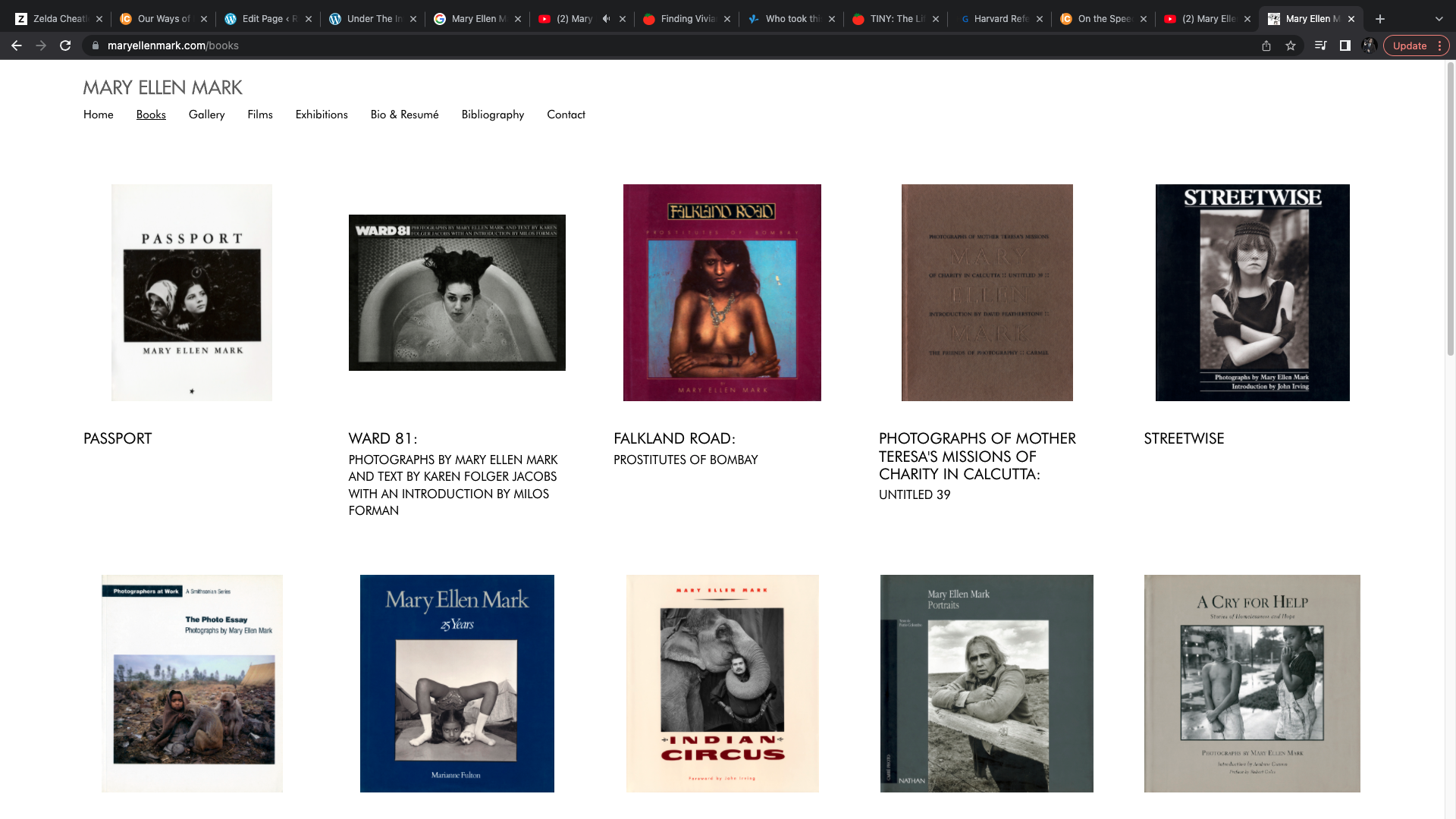Image resolution: width=1456 pixels, height=819 pixels.
Task: Open the Update button's three-dot menu
Action: pos(1439,45)
